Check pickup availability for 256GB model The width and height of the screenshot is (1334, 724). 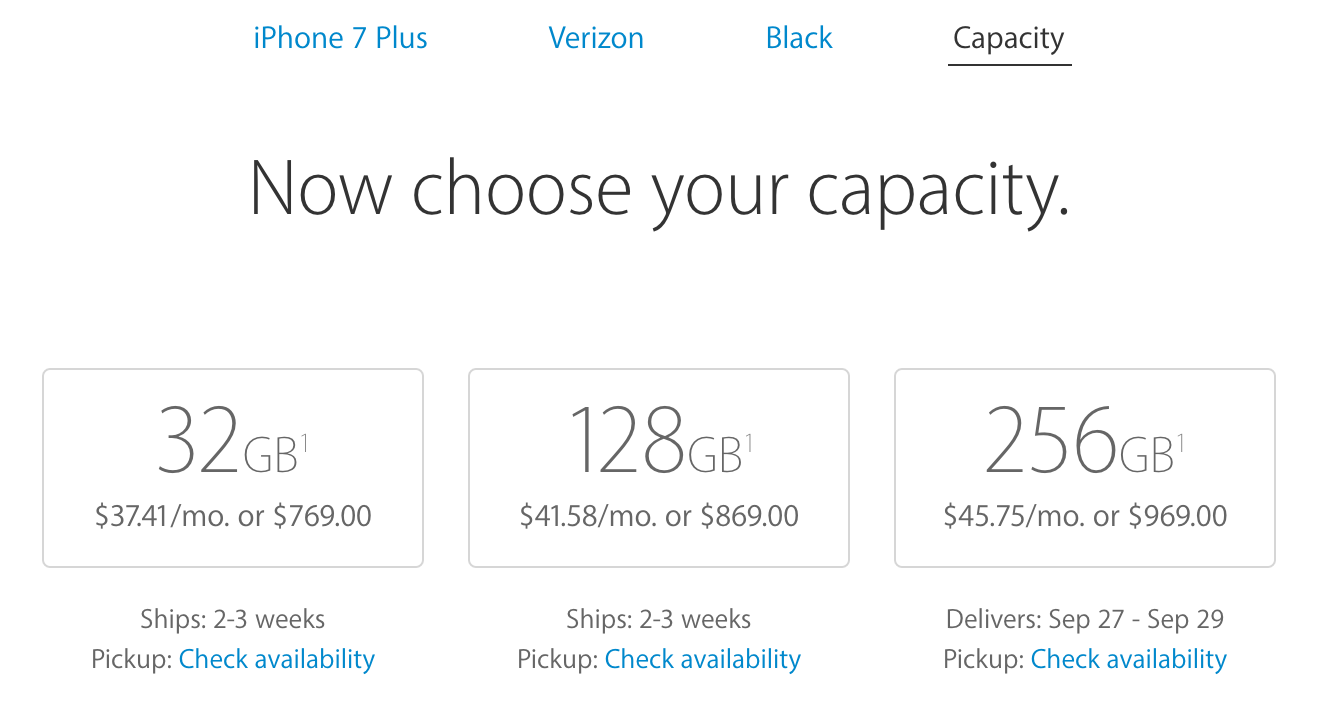(1128, 659)
